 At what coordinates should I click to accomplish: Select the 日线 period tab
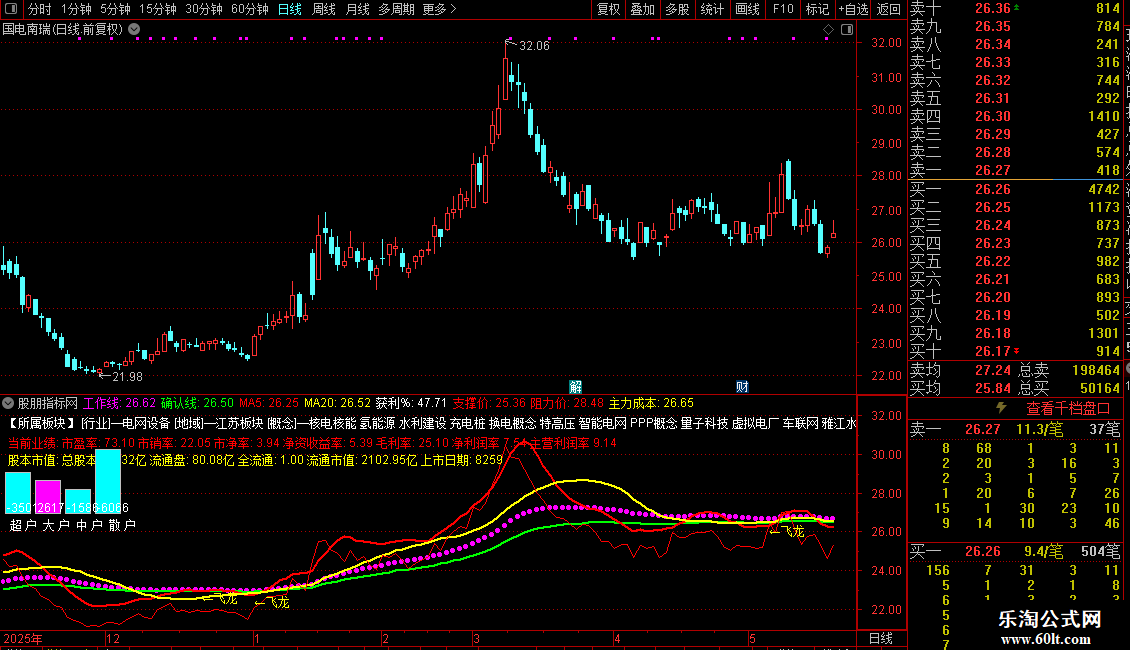[290, 9]
